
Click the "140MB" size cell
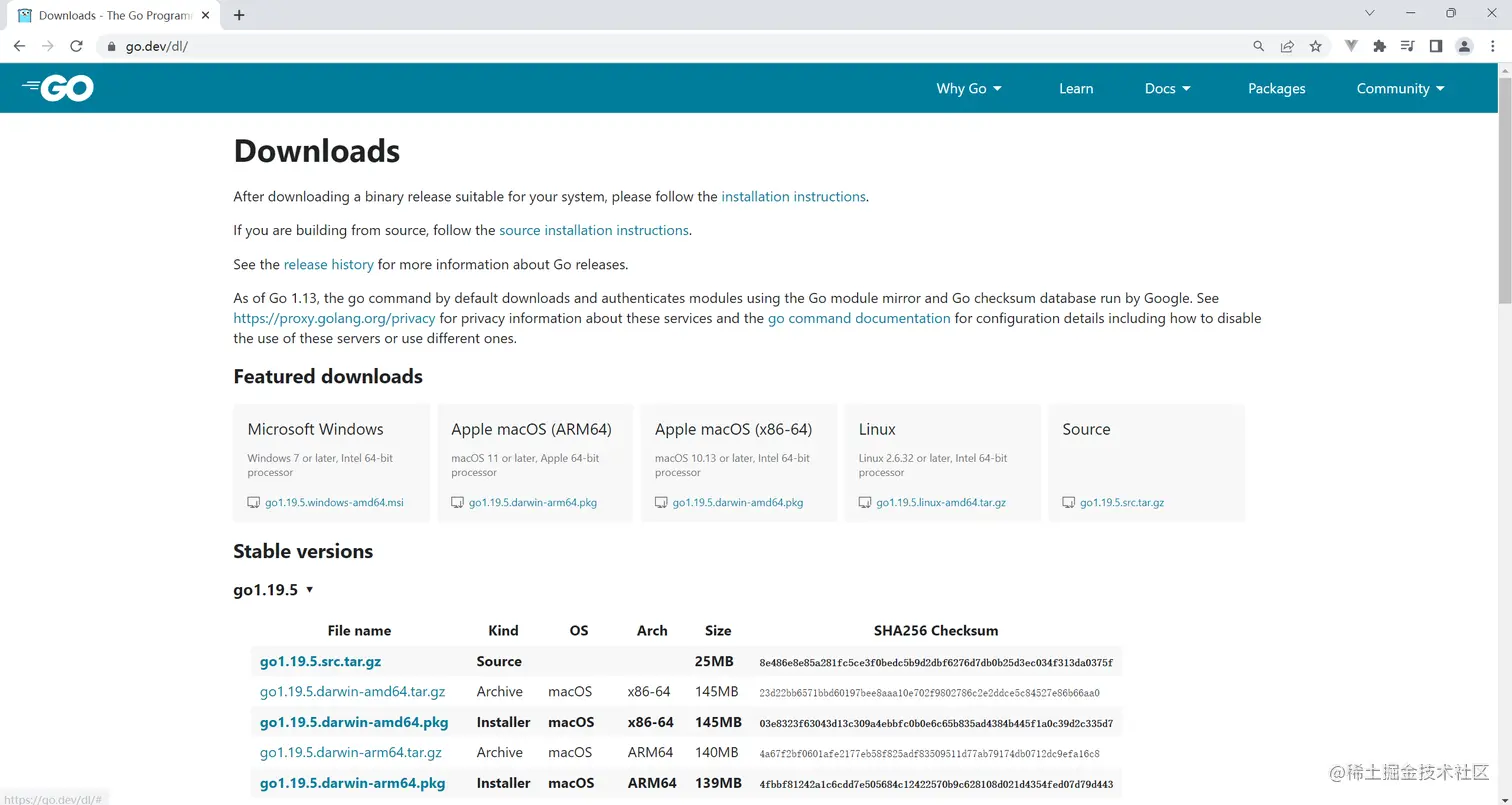tap(716, 752)
